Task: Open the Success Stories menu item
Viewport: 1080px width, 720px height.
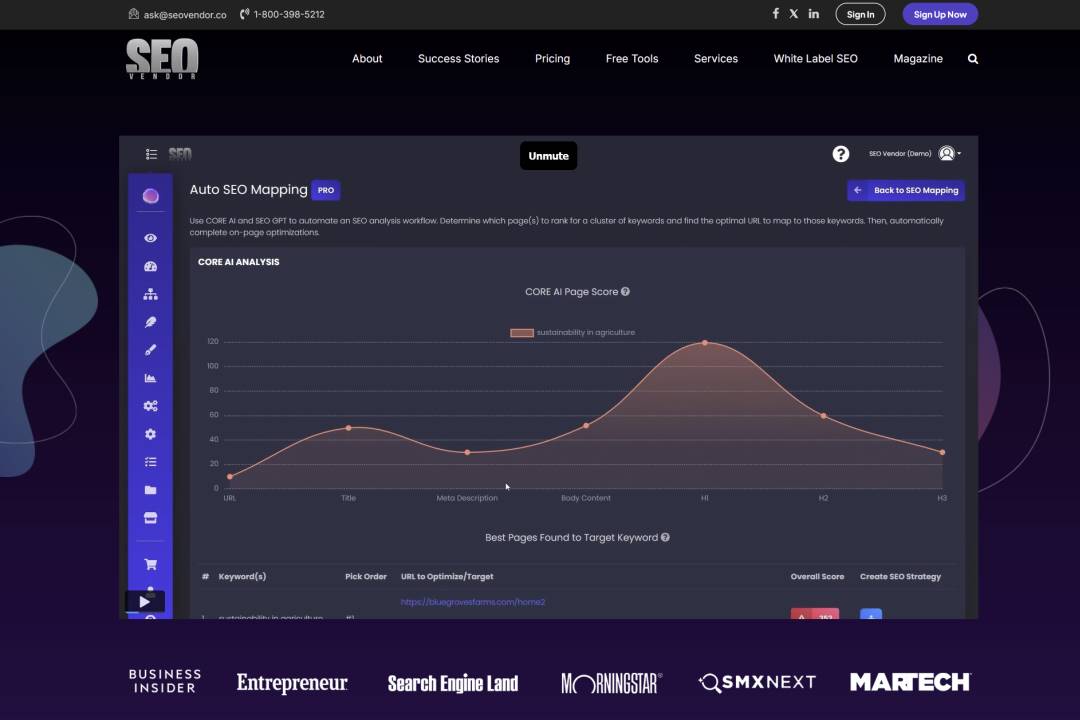Action: click(458, 59)
